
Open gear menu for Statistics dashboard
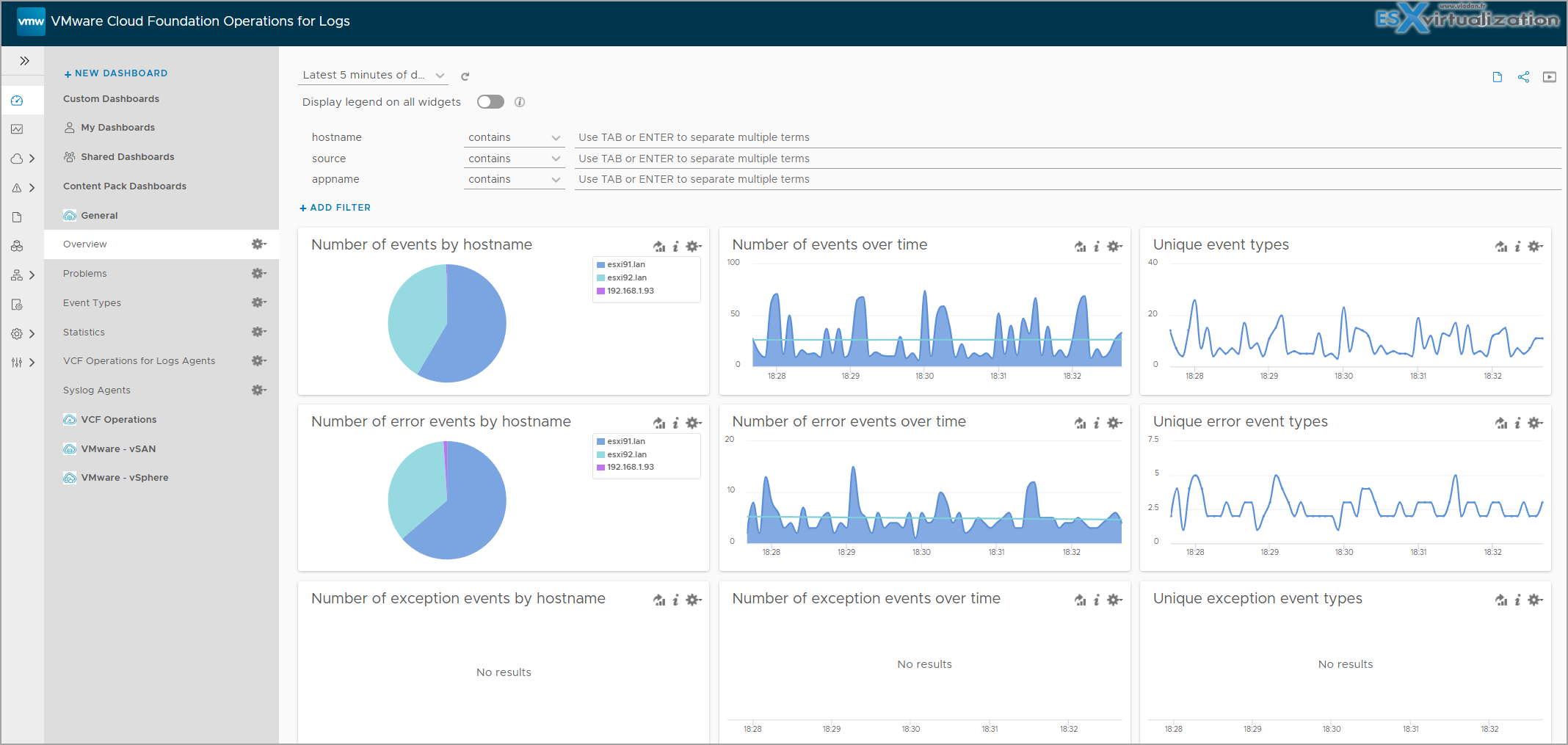(x=258, y=332)
